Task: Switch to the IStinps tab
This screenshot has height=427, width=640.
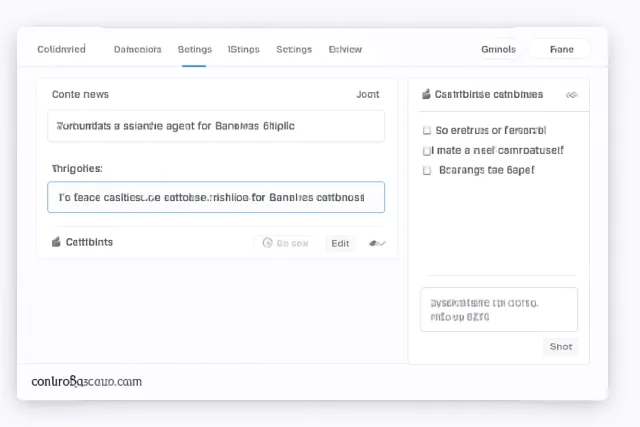Action: click(x=244, y=49)
